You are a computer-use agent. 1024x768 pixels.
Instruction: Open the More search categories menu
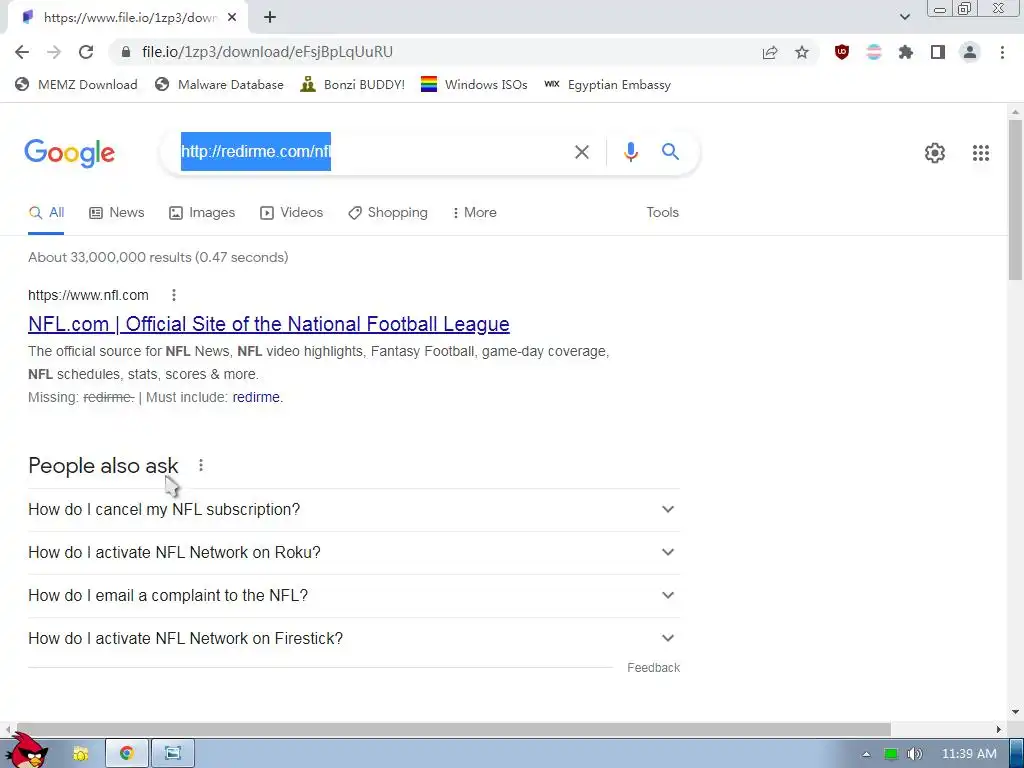coord(475,213)
